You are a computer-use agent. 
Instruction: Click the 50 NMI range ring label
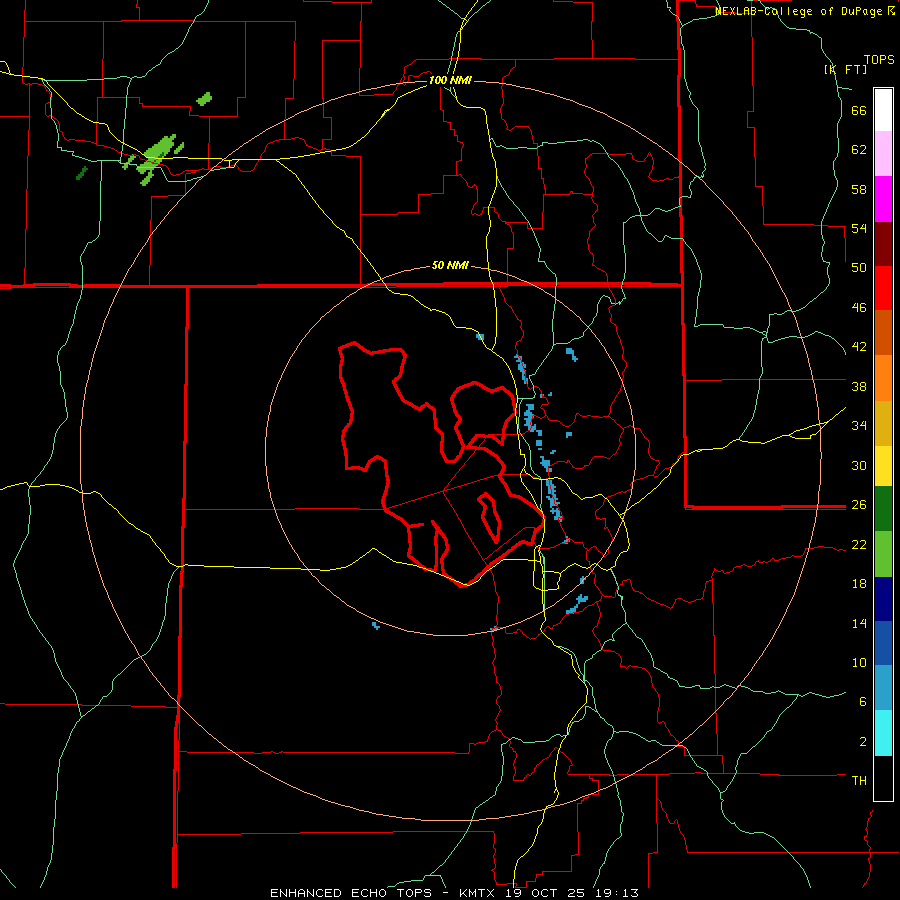450,265
